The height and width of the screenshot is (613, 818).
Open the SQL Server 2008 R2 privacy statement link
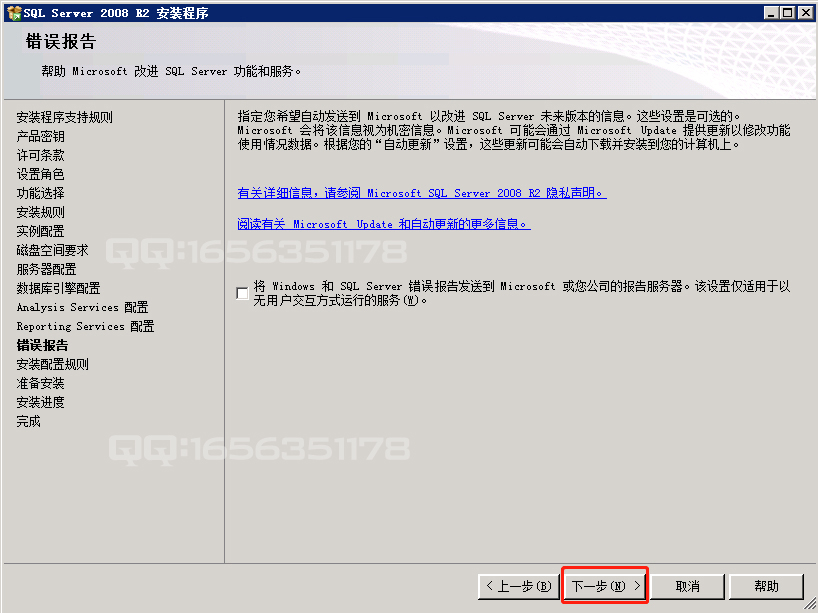click(x=422, y=193)
